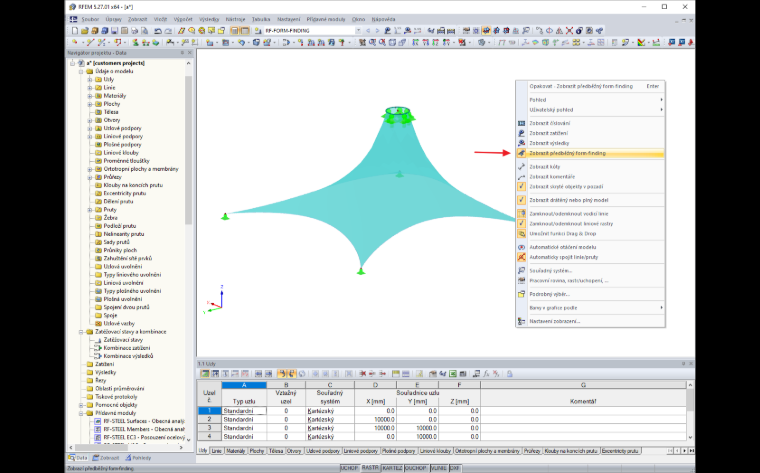Viewport: 760px width, 473px height.
Task: Click the Save diskette icon
Action: click(x=114, y=31)
